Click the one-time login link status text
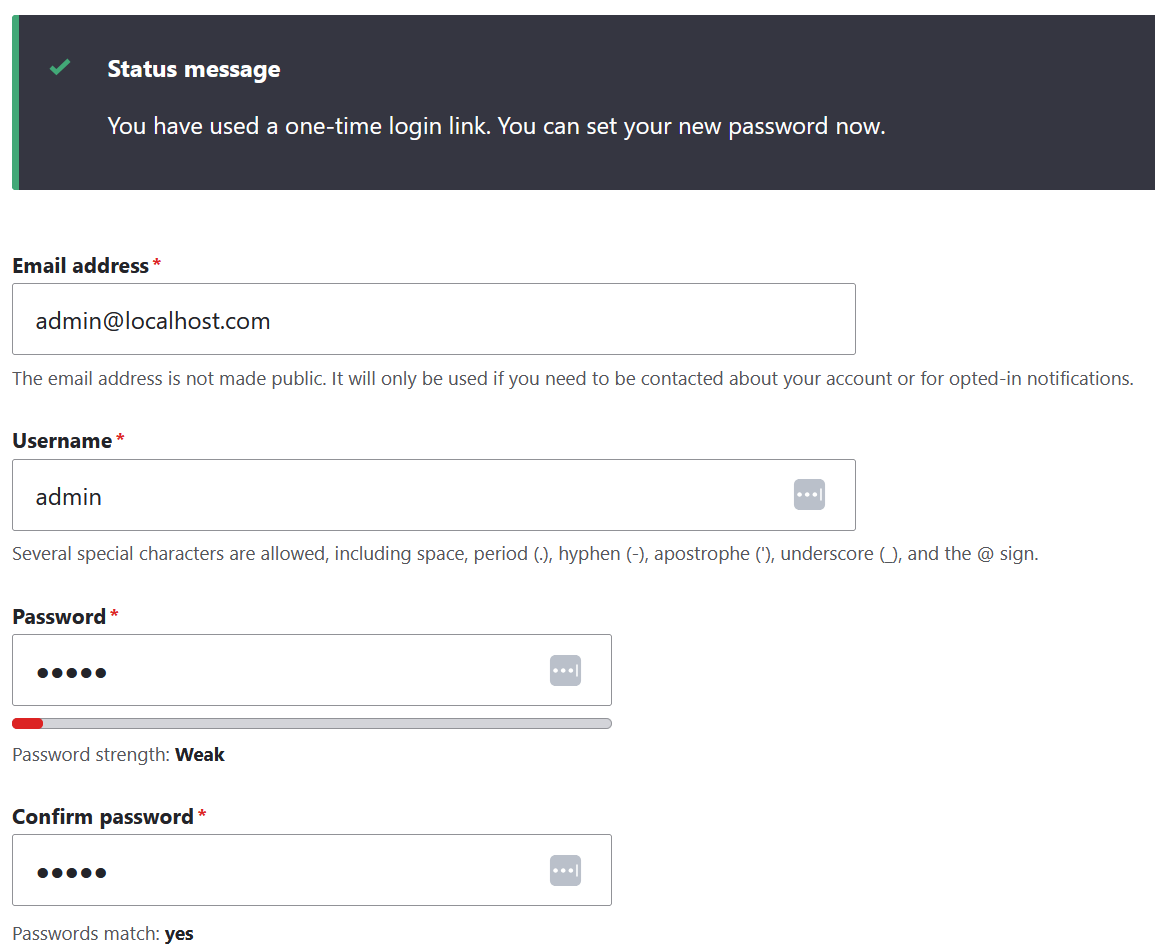The height and width of the screenshot is (951, 1155). point(496,127)
